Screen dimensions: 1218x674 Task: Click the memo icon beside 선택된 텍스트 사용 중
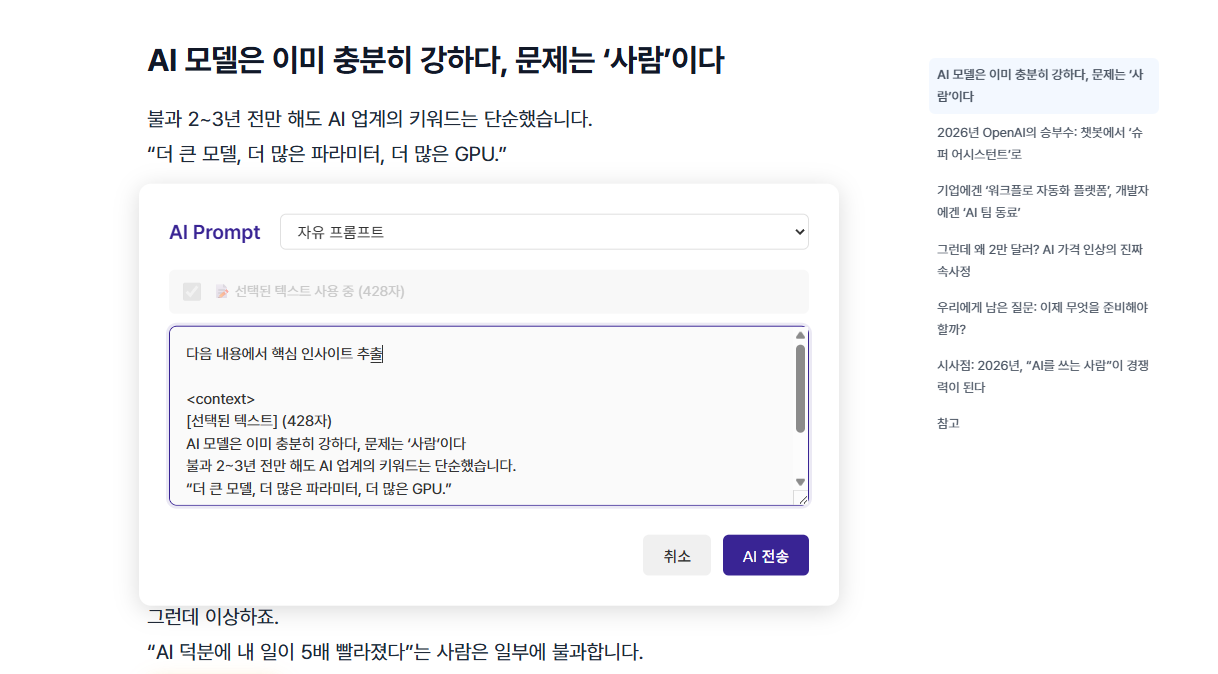click(222, 292)
